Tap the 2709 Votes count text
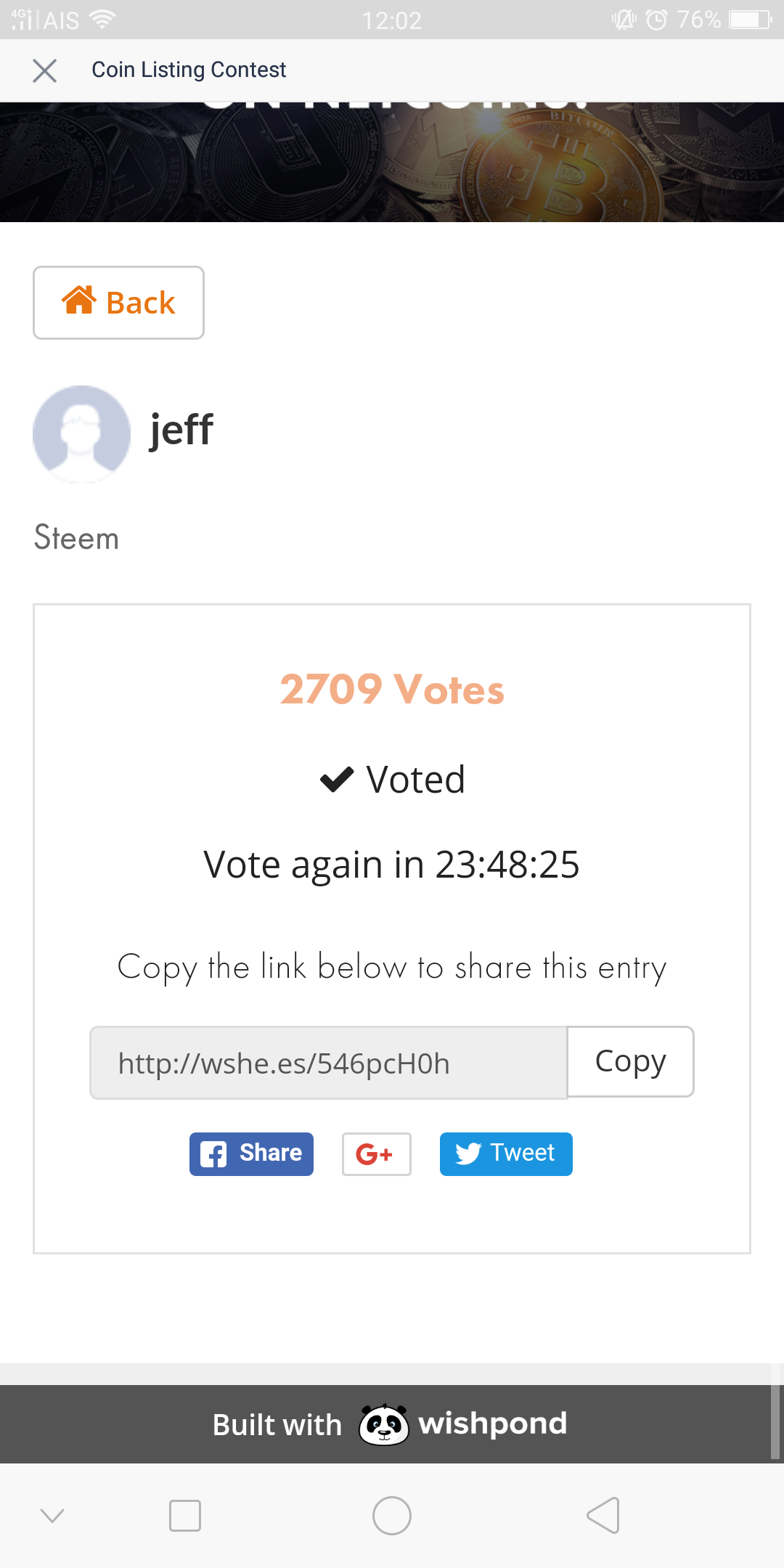This screenshot has width=784, height=1568. pos(392,689)
